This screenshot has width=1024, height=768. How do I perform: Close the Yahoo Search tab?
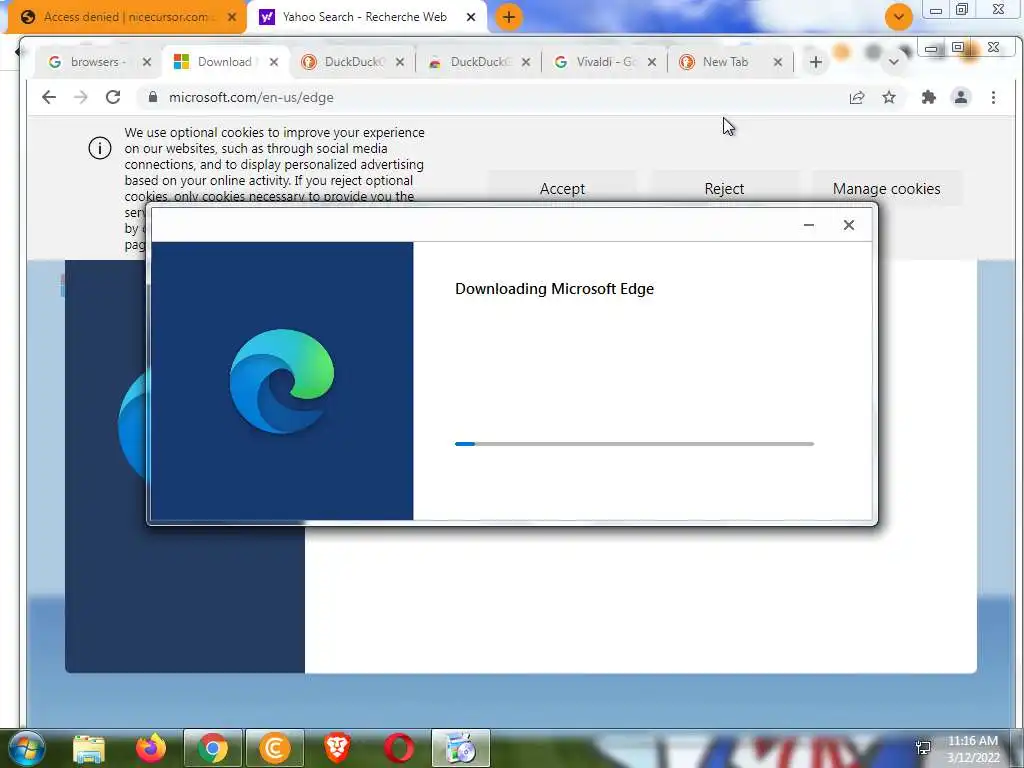click(x=471, y=17)
